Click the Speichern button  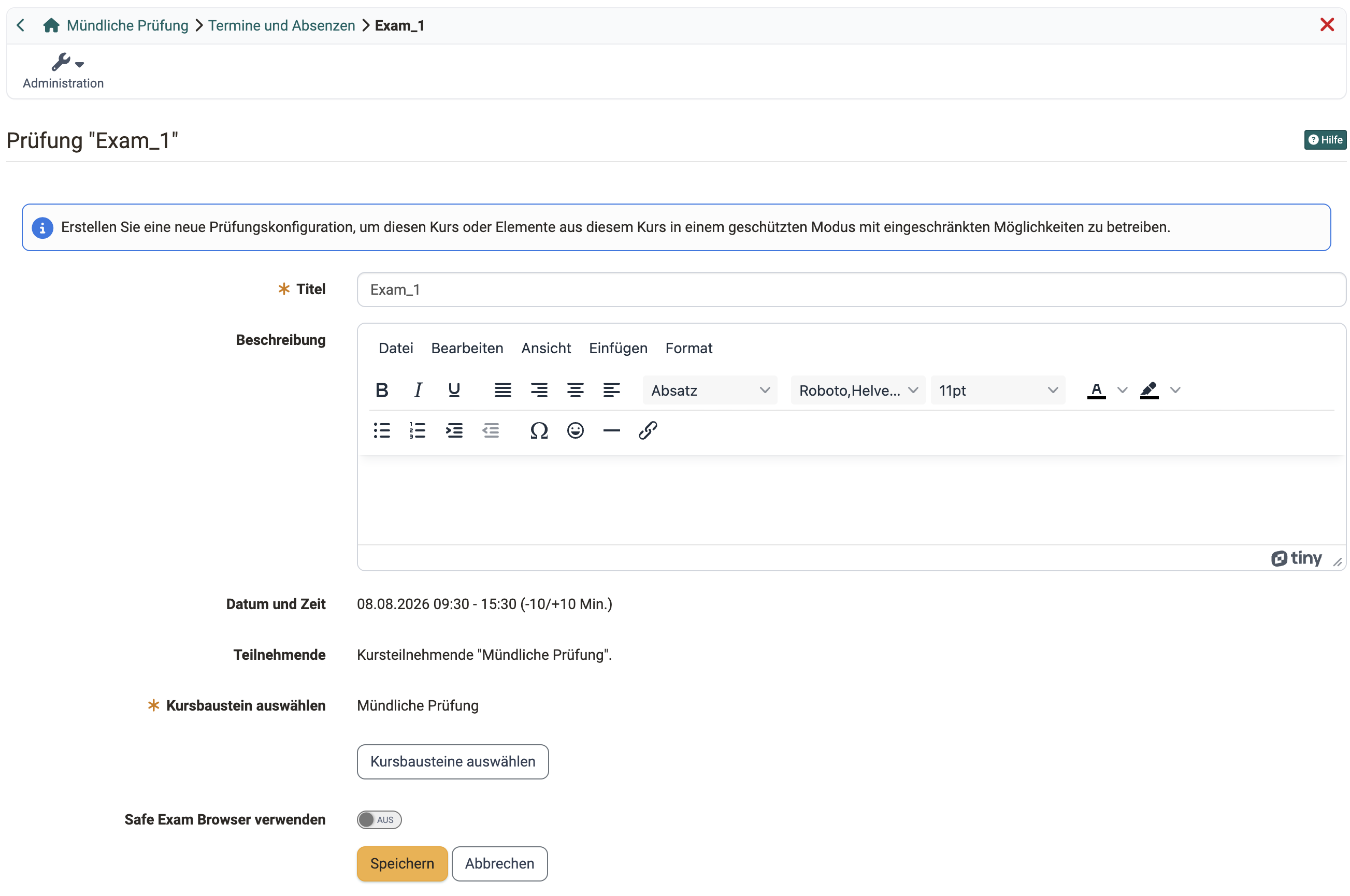click(402, 863)
